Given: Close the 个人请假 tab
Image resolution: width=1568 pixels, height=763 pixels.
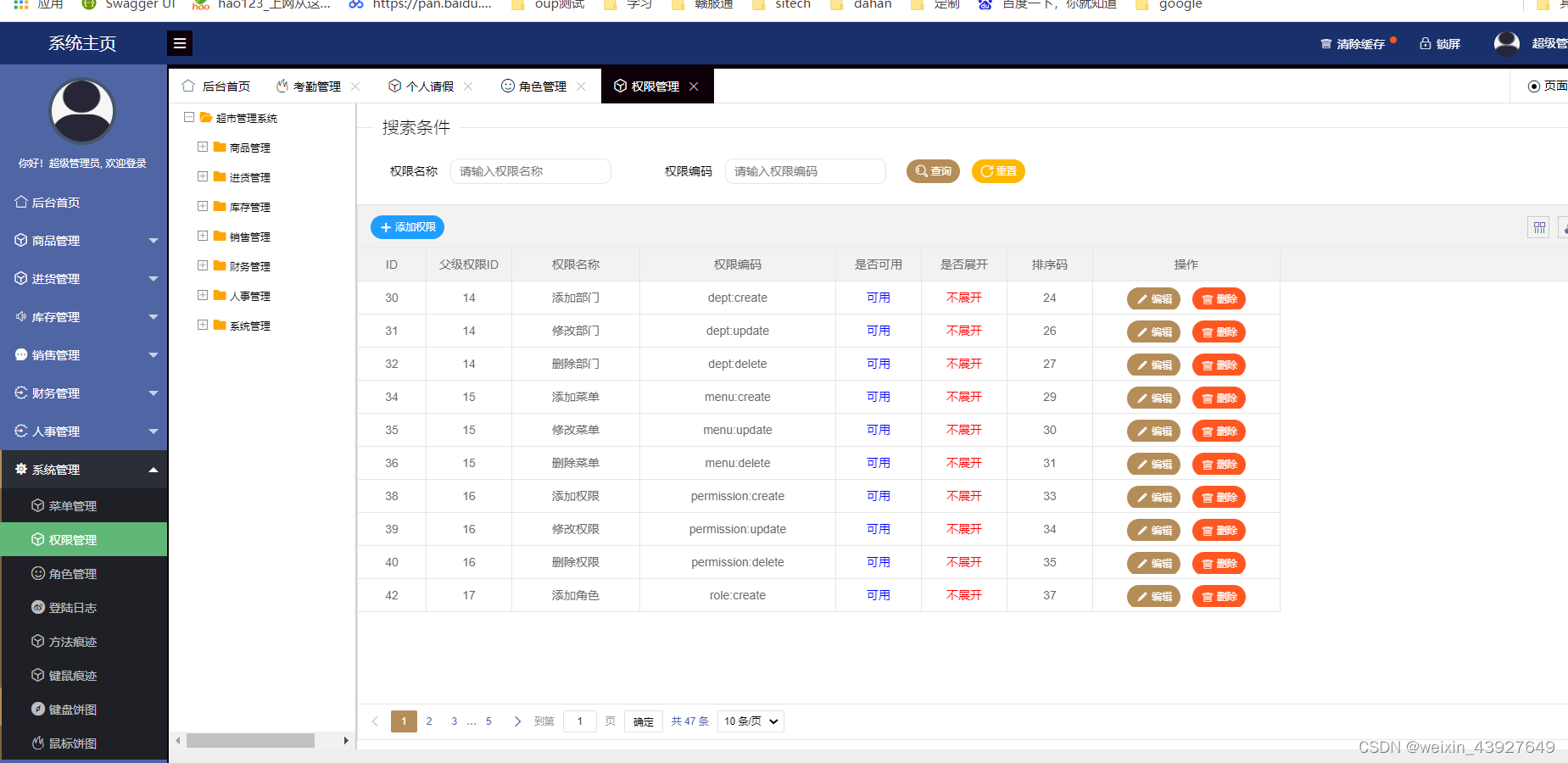Looking at the screenshot, I should point(468,86).
